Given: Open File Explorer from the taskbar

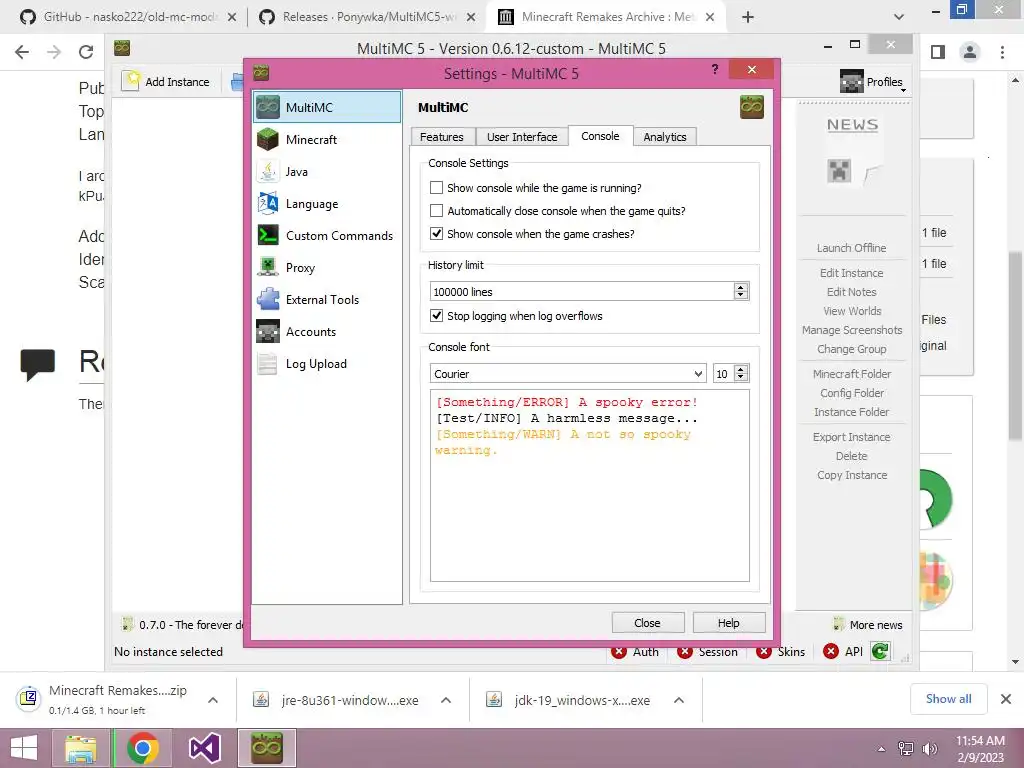Looking at the screenshot, I should click(x=80, y=748).
